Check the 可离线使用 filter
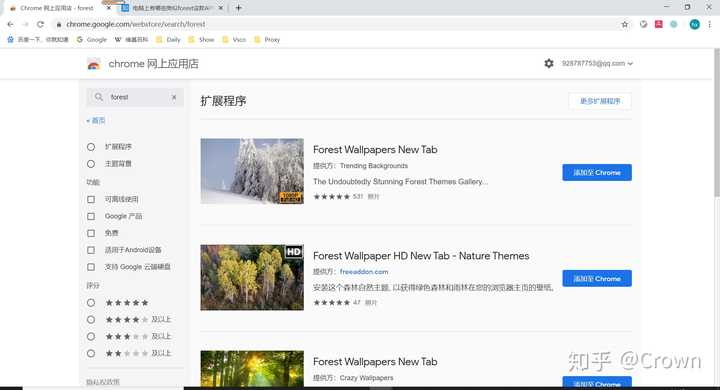The image size is (720, 390). [x=91, y=199]
